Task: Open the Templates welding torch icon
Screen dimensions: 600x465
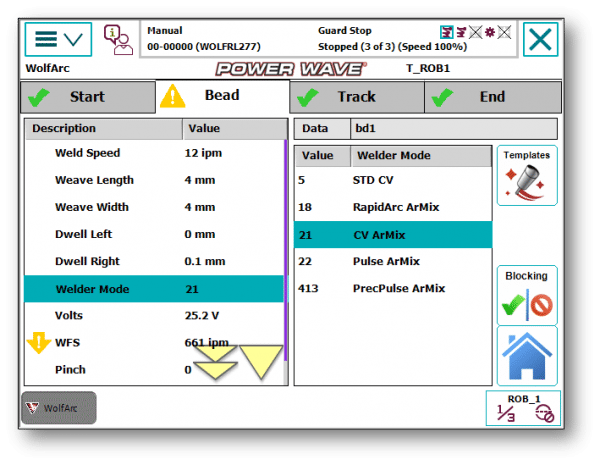Action: coord(526,178)
